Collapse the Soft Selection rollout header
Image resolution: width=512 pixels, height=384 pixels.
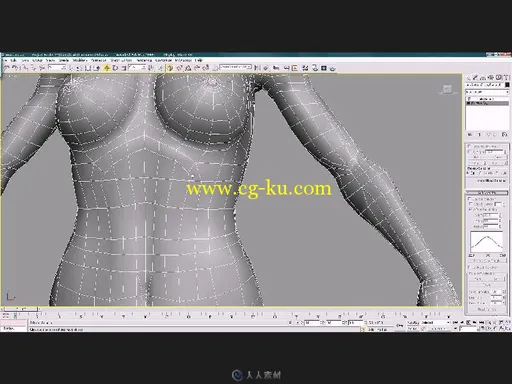[487, 192]
